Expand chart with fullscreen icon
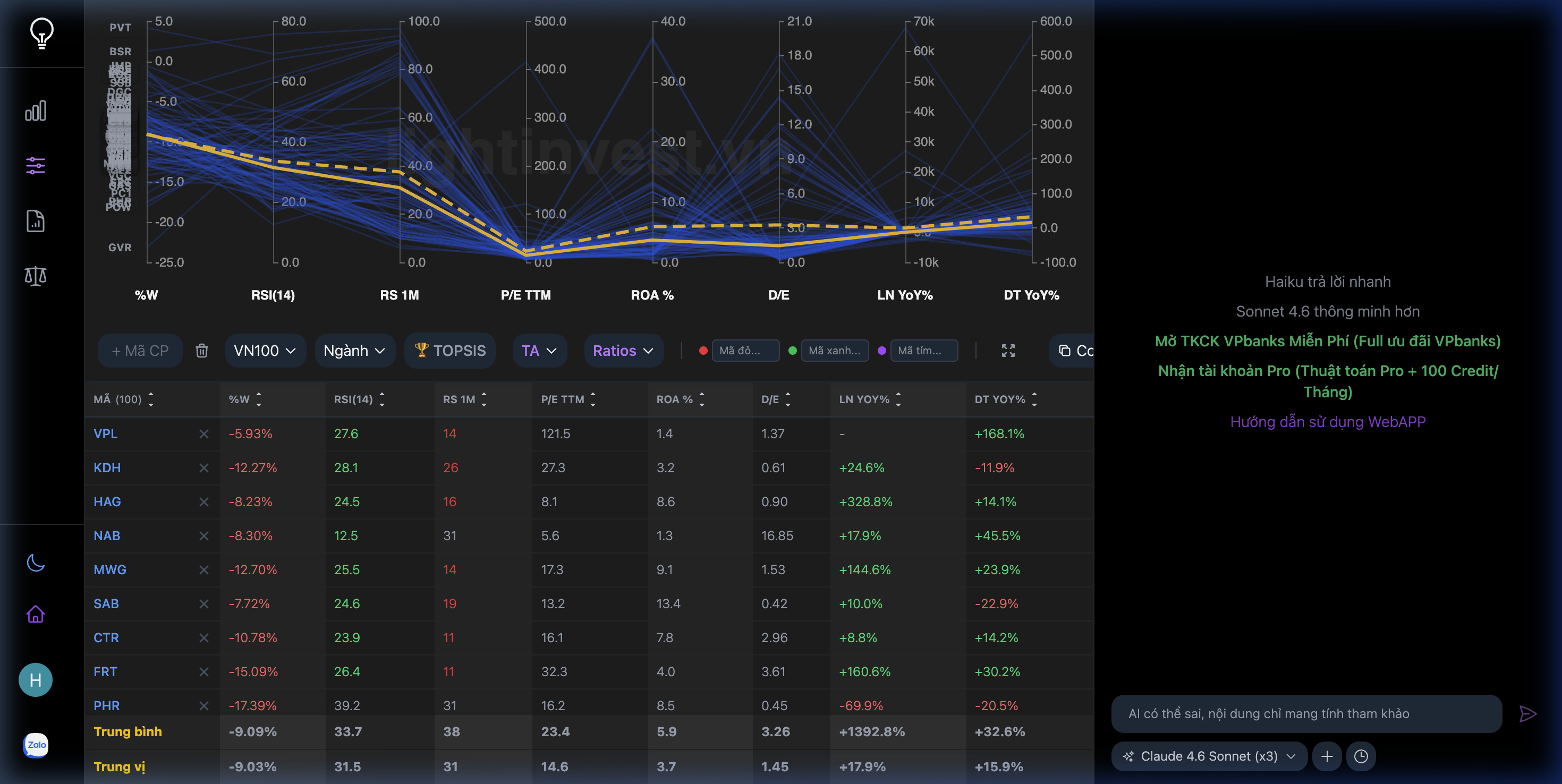Image resolution: width=1562 pixels, height=784 pixels. coord(1008,351)
